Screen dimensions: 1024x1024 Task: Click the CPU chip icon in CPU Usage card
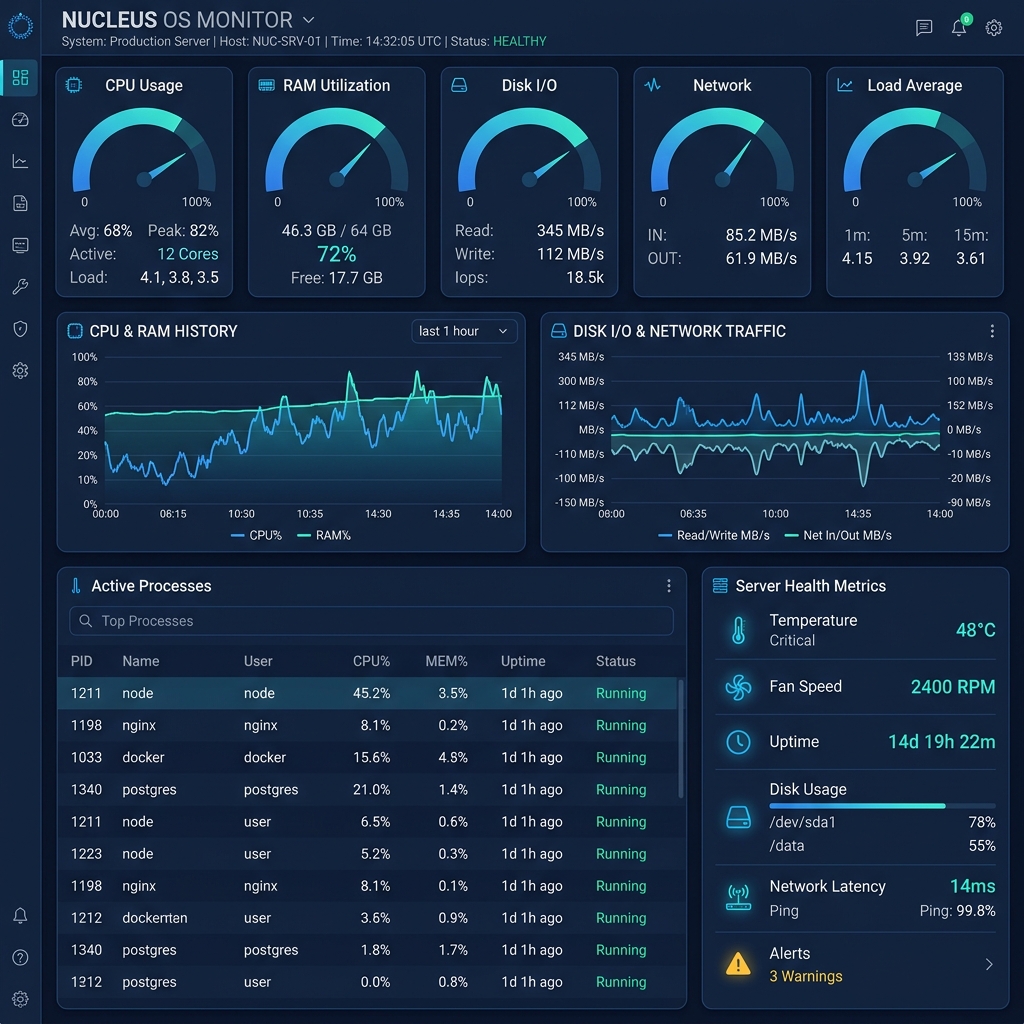(74, 85)
